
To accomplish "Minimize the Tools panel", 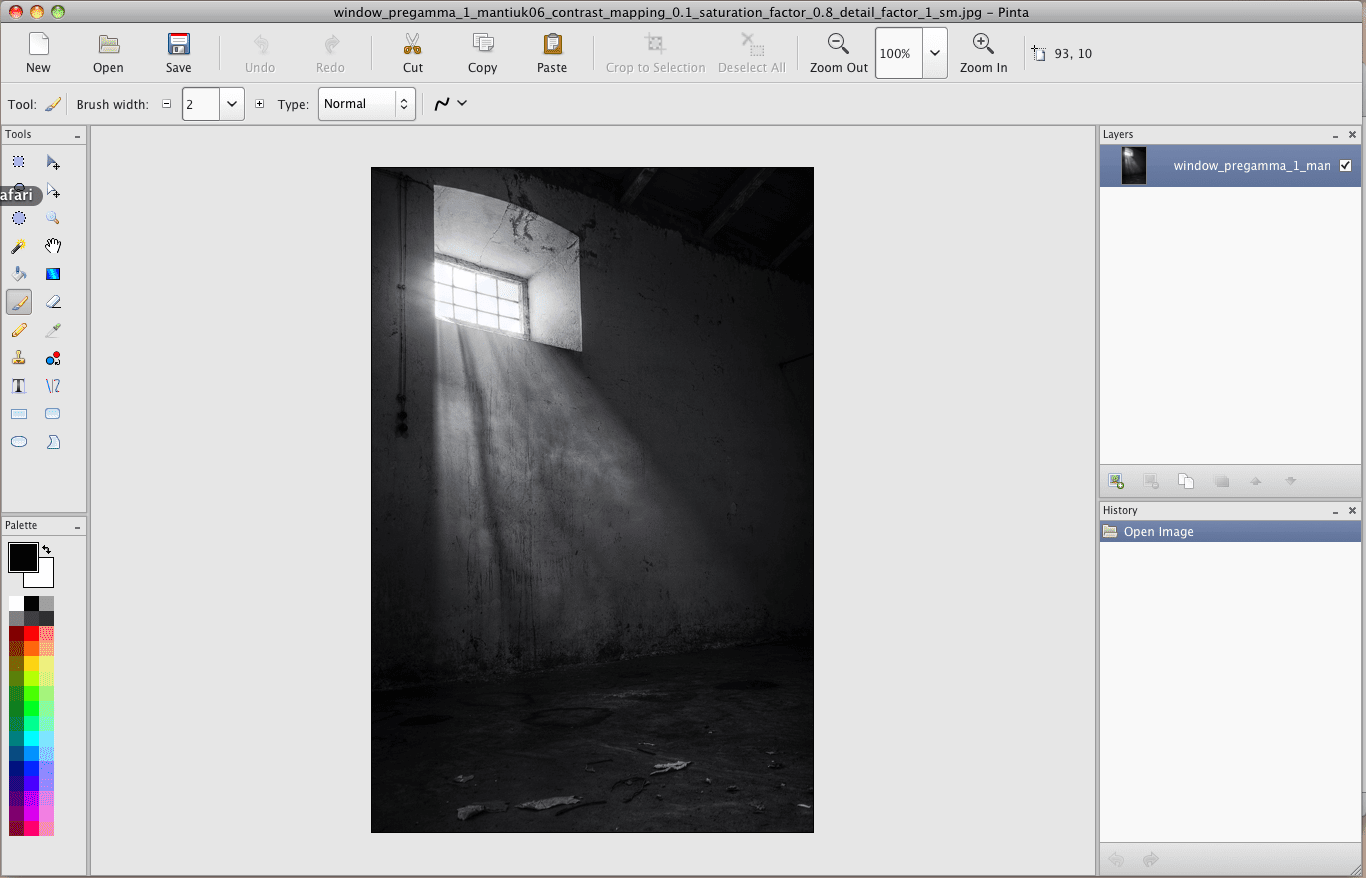I will point(77,135).
